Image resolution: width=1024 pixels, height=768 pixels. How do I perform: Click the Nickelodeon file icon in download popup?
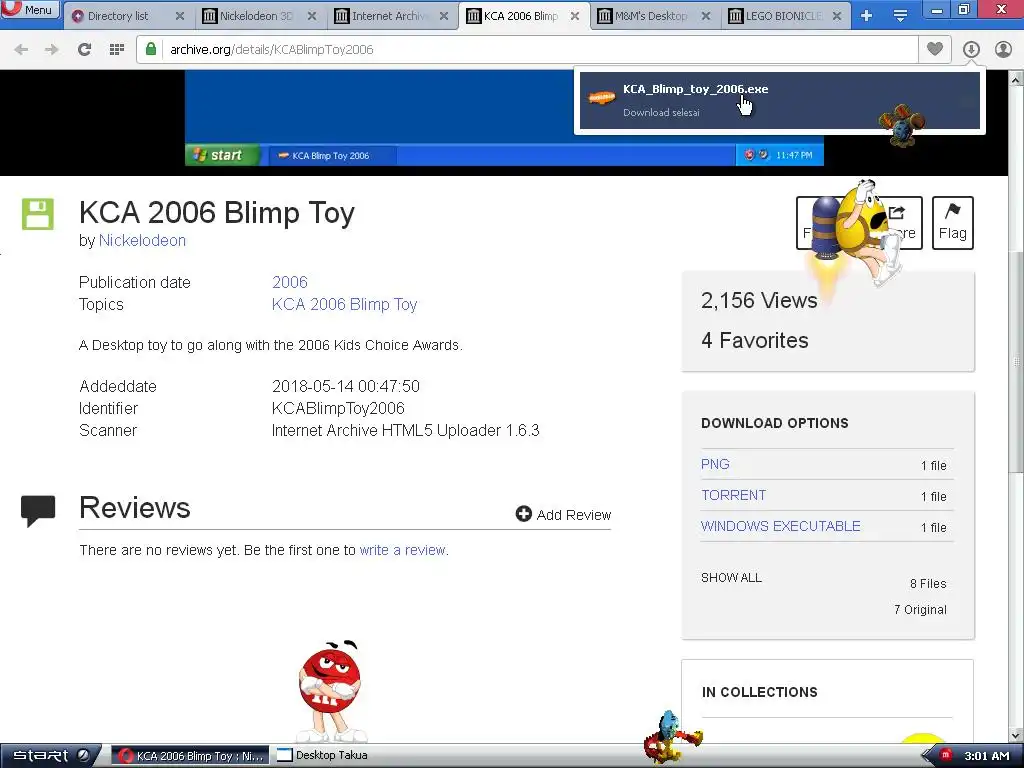pyautogui.click(x=601, y=97)
